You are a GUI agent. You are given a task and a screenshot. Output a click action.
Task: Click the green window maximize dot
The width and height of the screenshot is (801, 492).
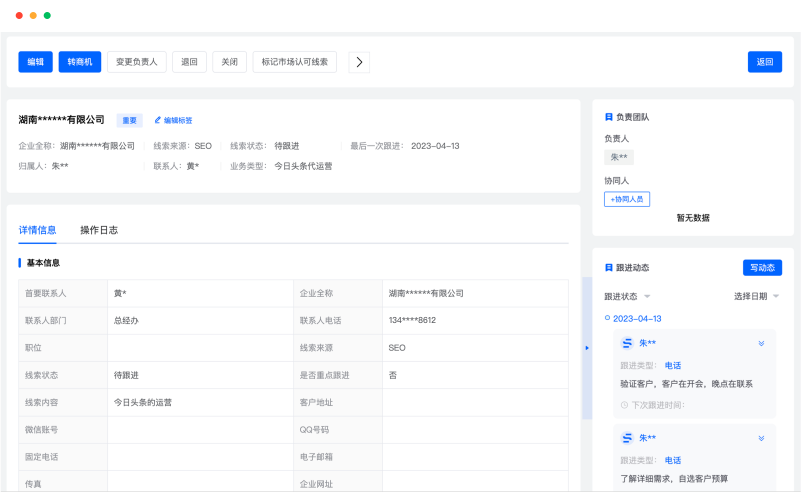point(47,15)
